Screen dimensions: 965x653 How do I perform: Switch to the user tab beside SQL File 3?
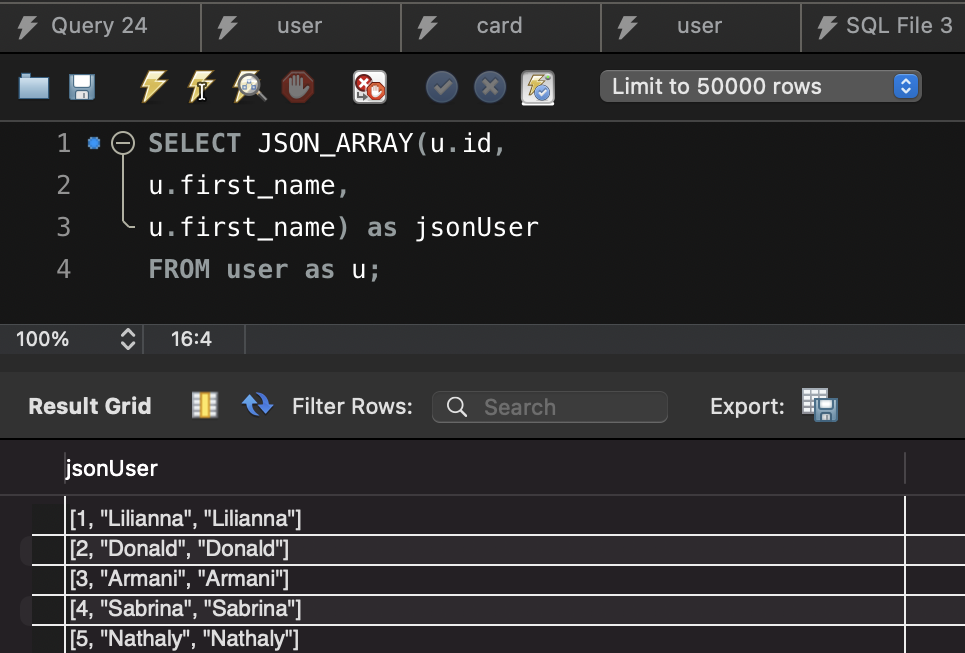(x=700, y=26)
